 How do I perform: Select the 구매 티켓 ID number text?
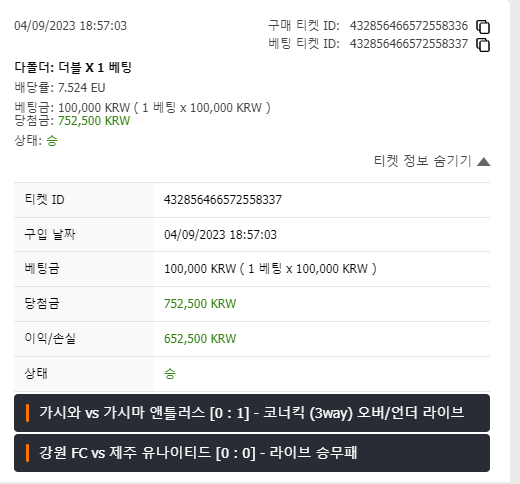(x=409, y=26)
